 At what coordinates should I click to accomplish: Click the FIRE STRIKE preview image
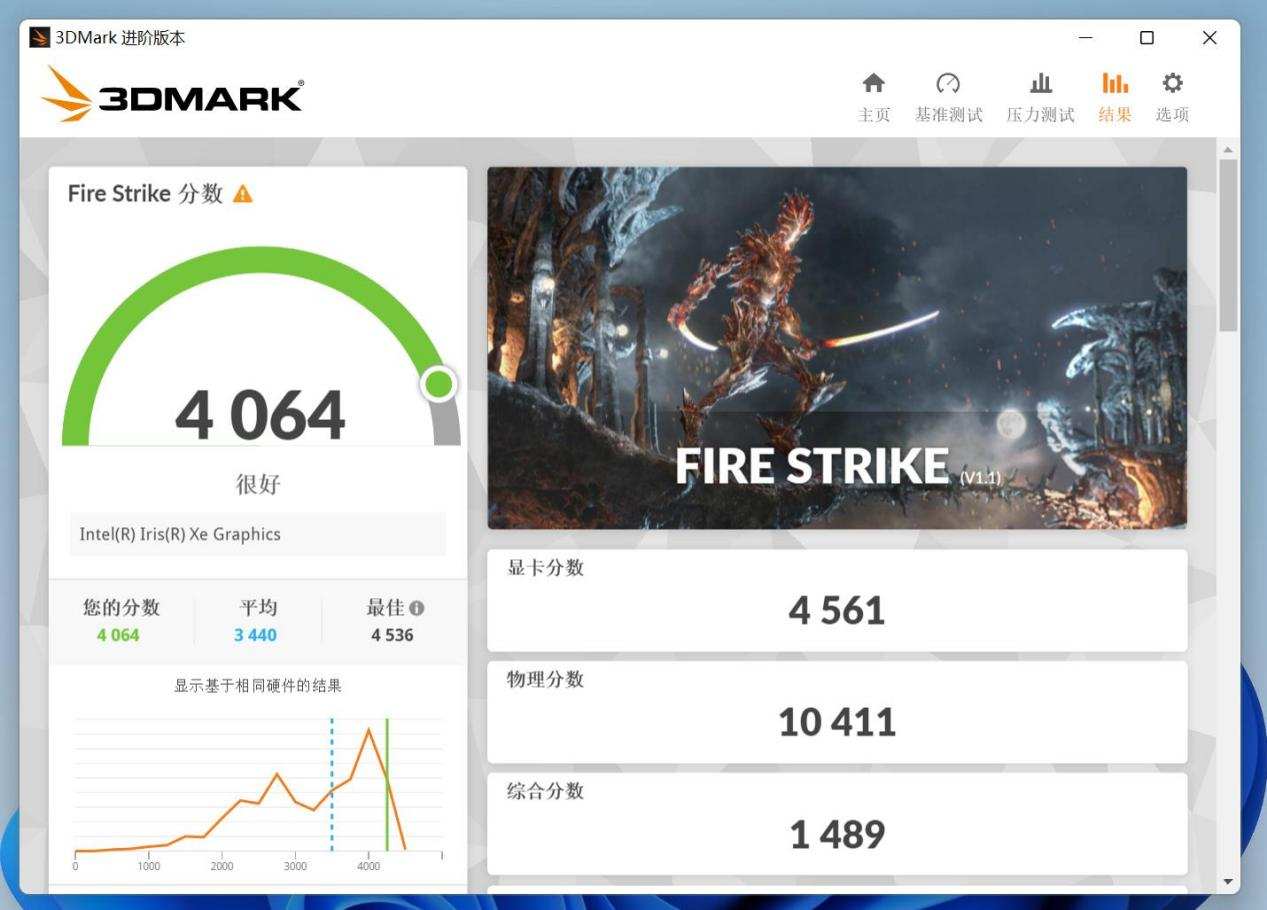pyautogui.click(x=836, y=347)
